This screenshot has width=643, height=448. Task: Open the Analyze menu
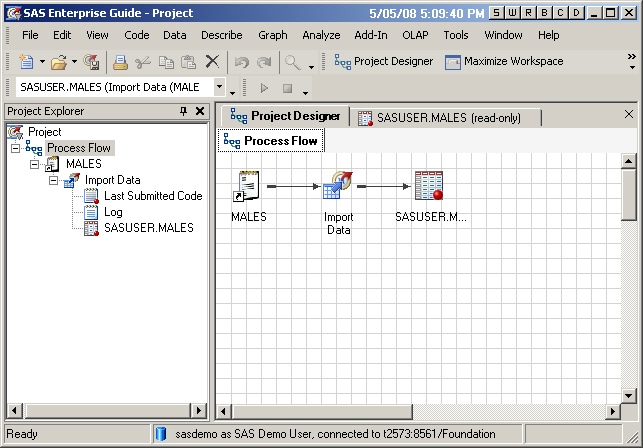pyautogui.click(x=321, y=35)
